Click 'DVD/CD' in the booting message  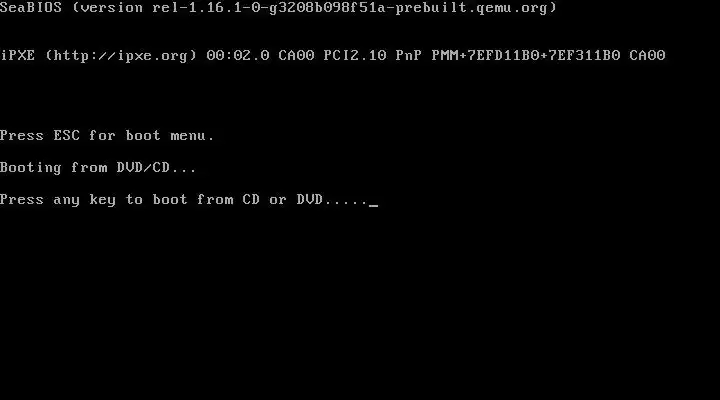[143, 168]
